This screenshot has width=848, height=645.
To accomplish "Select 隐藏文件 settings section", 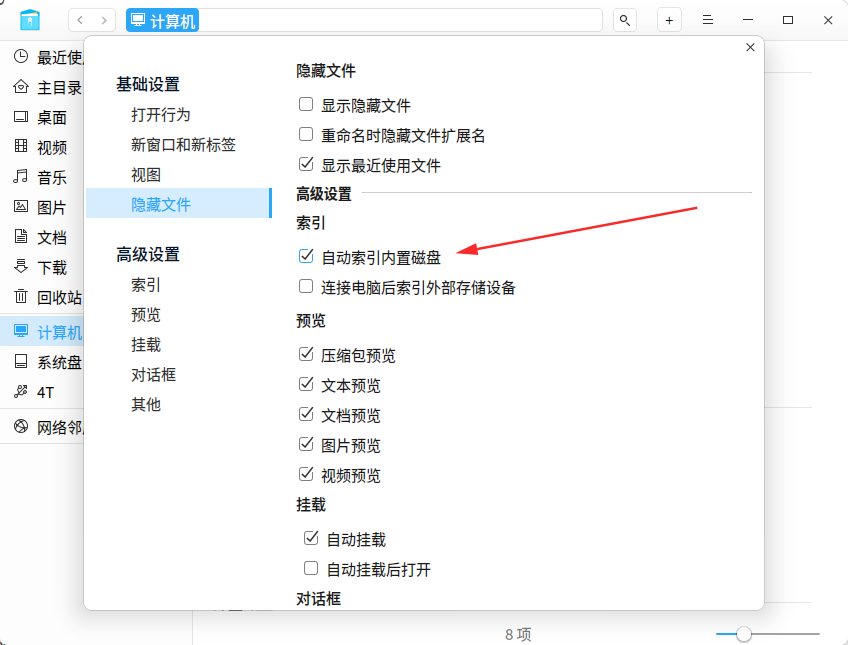I will [x=178, y=203].
